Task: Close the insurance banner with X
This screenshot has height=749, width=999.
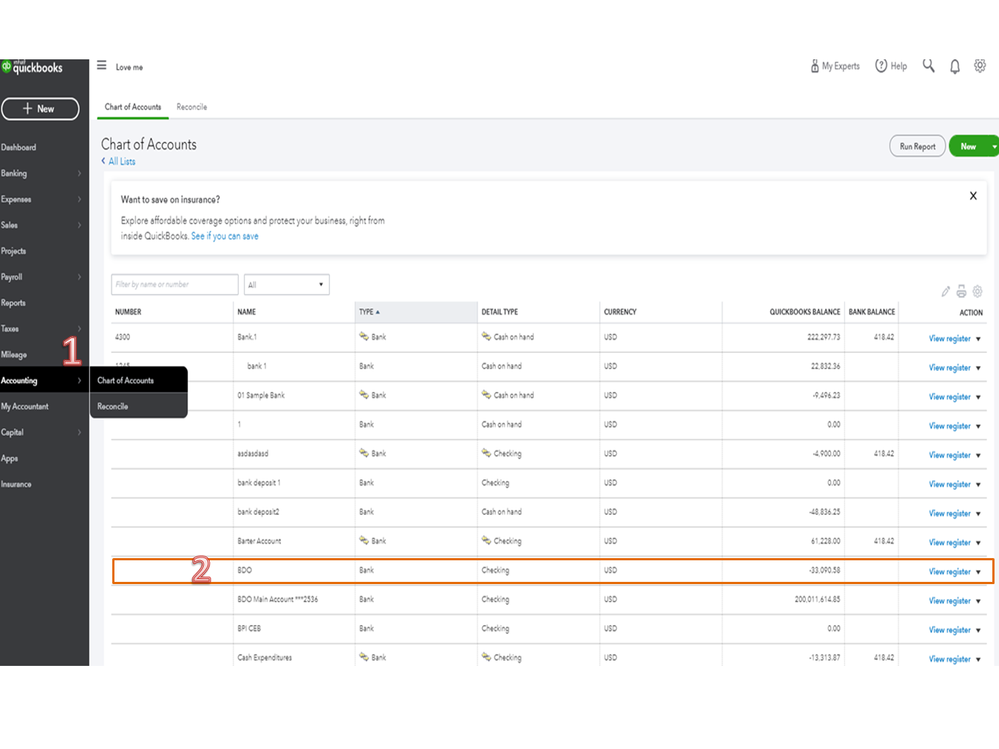Action: click(x=973, y=196)
